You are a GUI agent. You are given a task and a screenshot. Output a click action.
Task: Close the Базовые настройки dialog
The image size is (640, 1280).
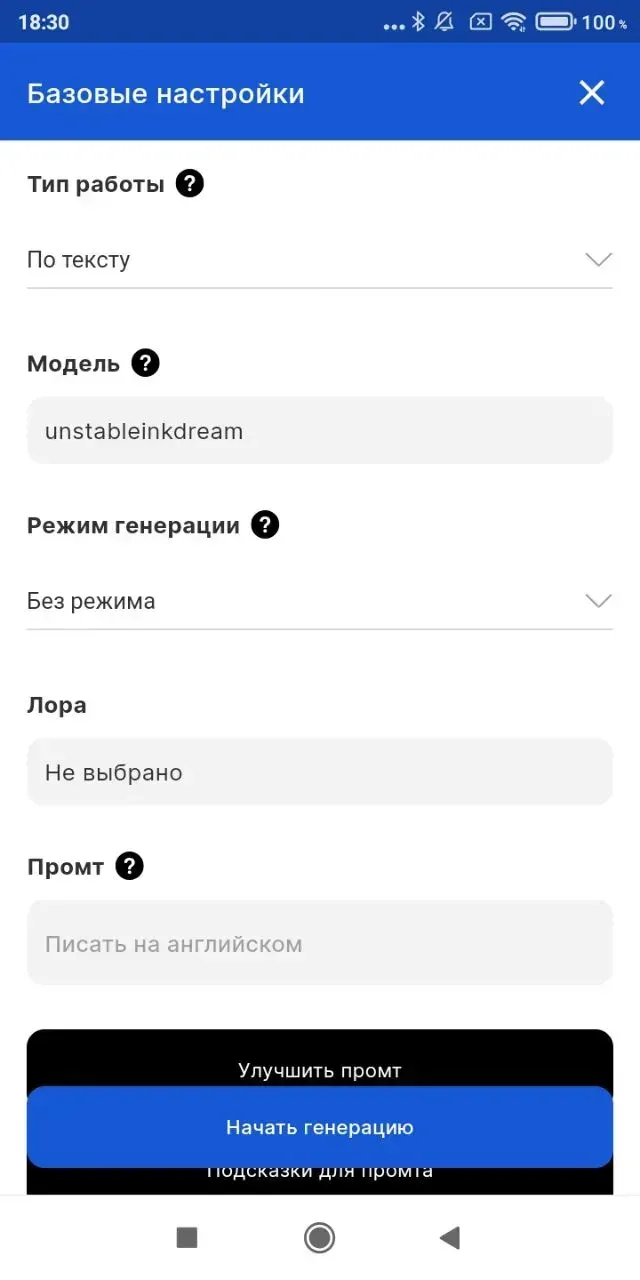tap(592, 92)
